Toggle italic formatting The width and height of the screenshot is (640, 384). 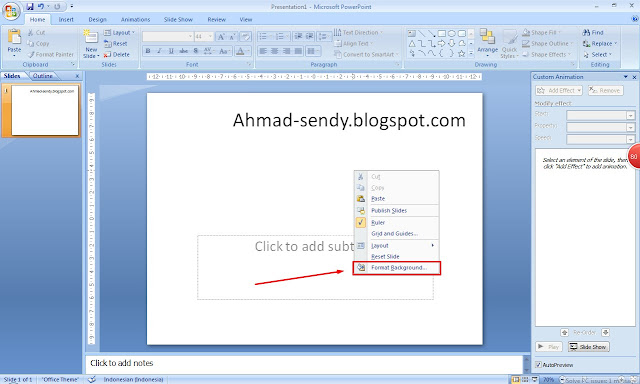(160, 51)
